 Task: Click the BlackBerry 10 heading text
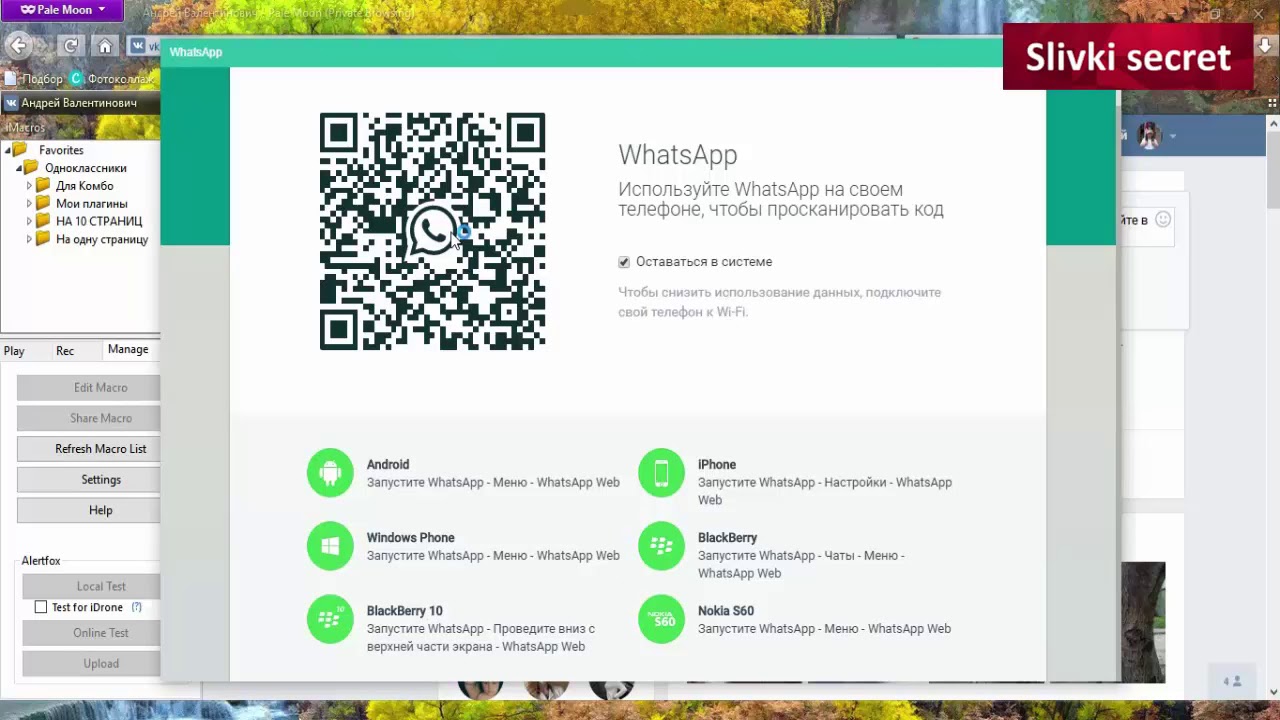coord(404,611)
